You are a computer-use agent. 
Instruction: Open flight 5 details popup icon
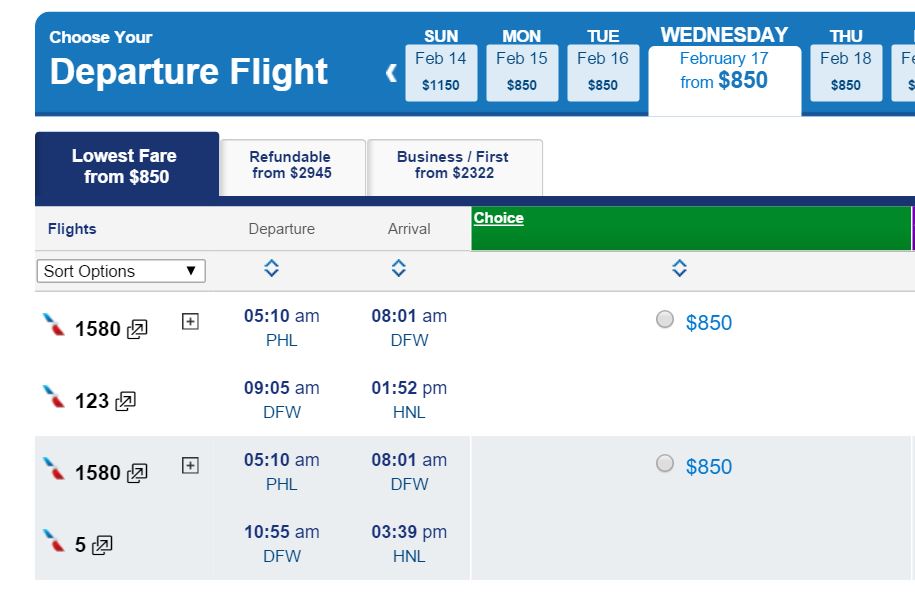(x=102, y=545)
